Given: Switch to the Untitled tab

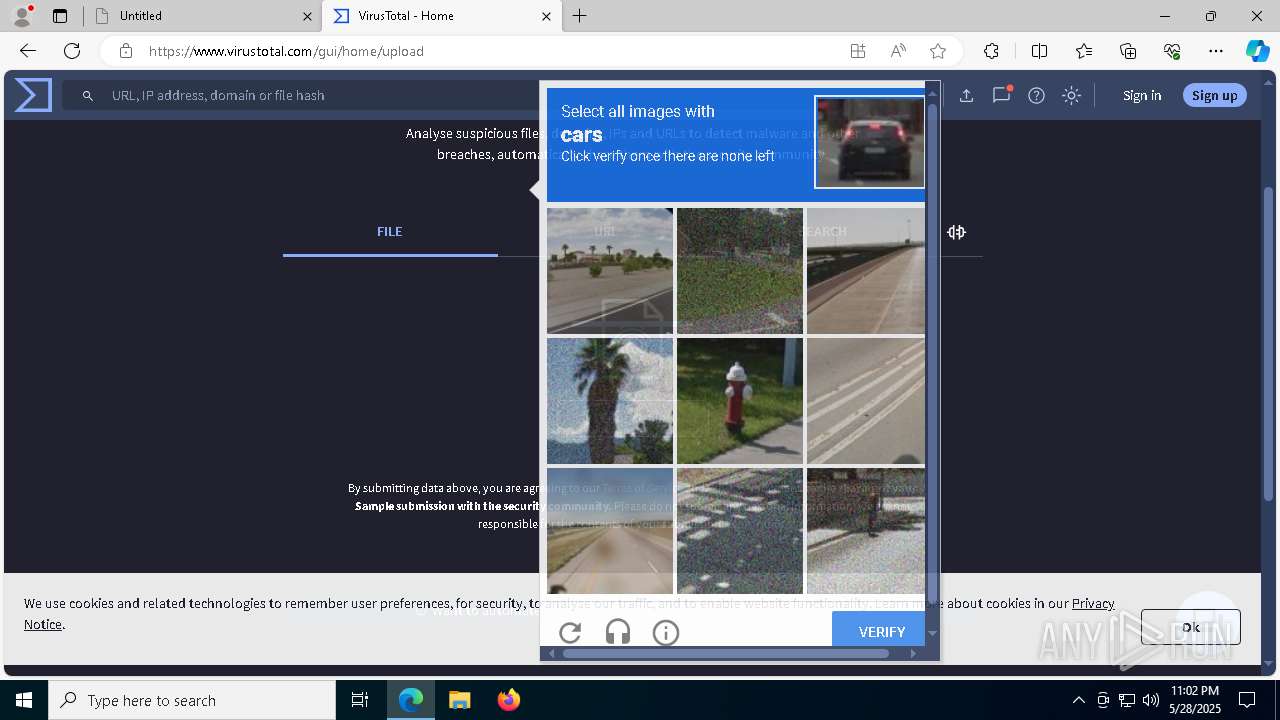Looking at the screenshot, I should 200,16.
